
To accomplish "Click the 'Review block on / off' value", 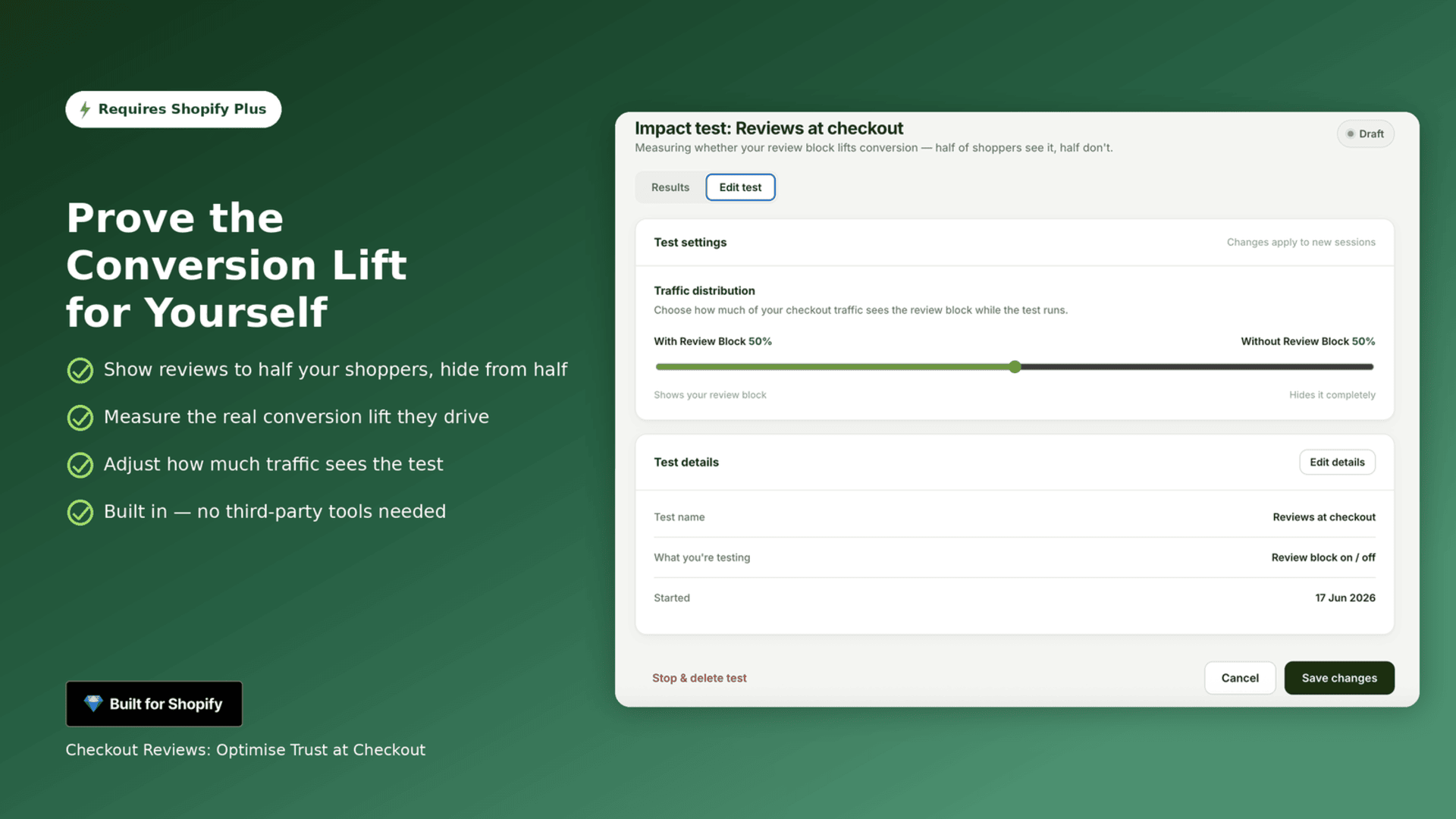I will pyautogui.click(x=1323, y=557).
